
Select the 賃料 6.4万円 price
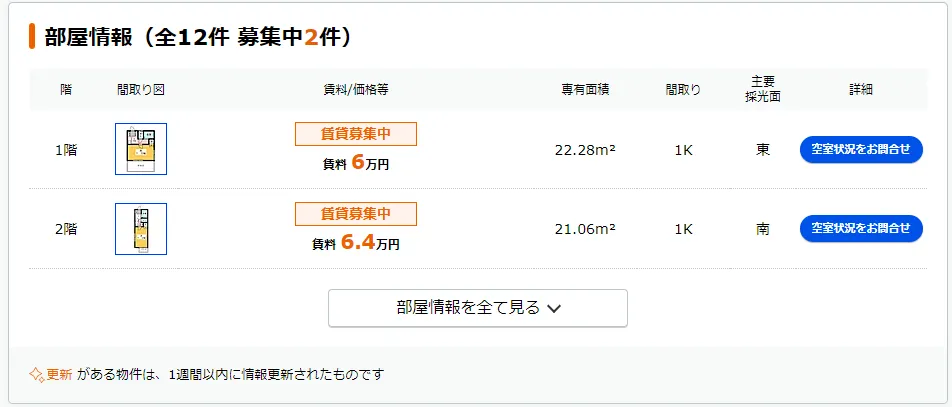click(355, 243)
